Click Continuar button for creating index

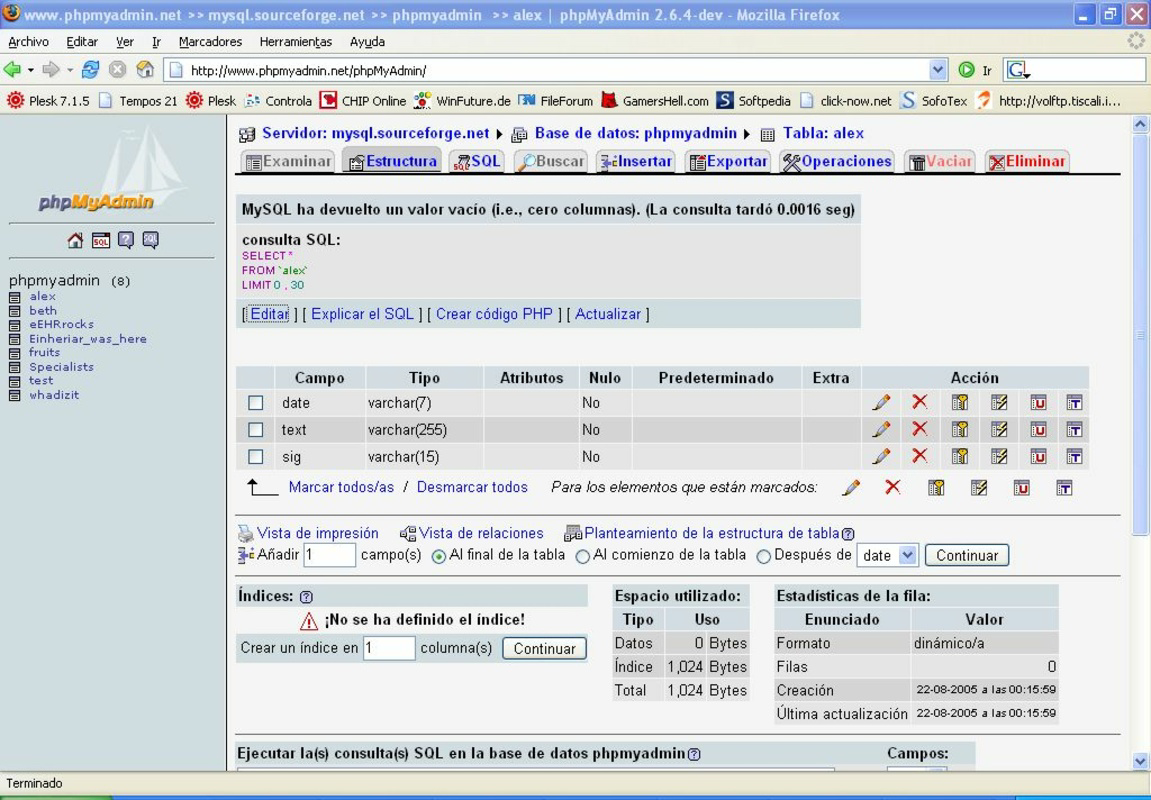tap(544, 649)
